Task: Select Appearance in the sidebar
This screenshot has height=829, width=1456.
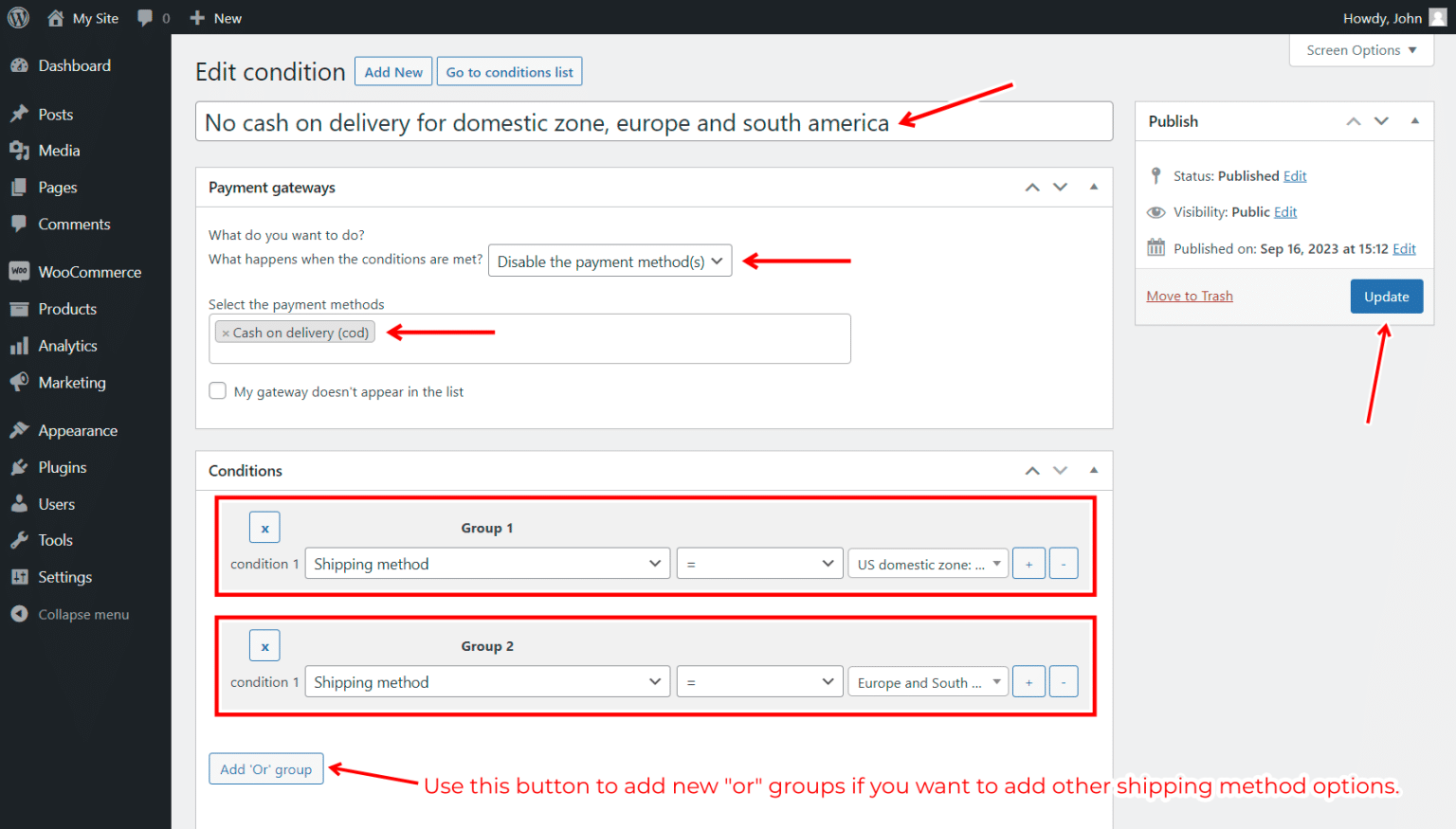Action: click(x=76, y=429)
